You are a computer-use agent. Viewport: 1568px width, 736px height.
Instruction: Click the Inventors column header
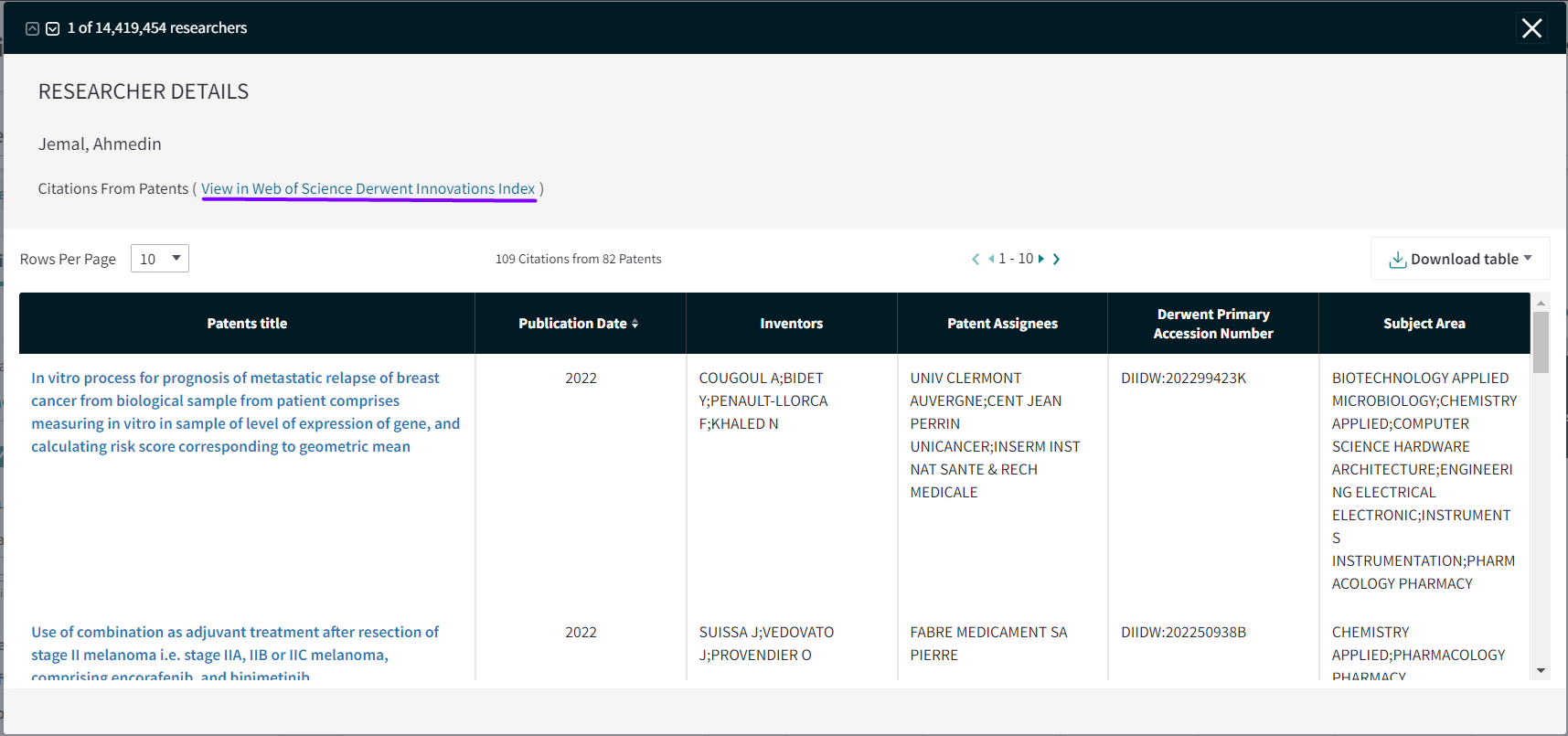pyautogui.click(x=792, y=324)
